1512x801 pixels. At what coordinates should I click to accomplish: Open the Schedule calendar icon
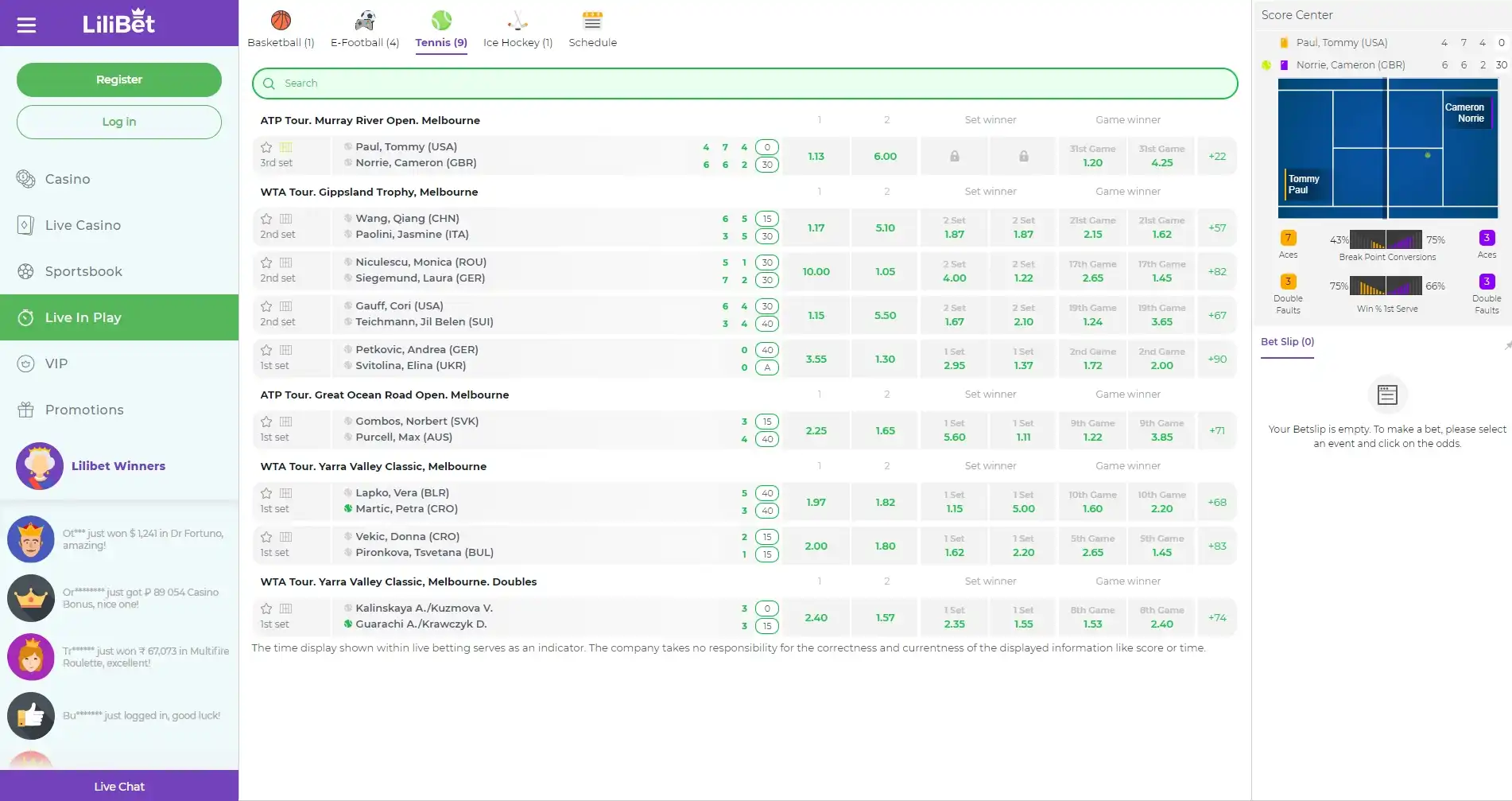pos(592,21)
